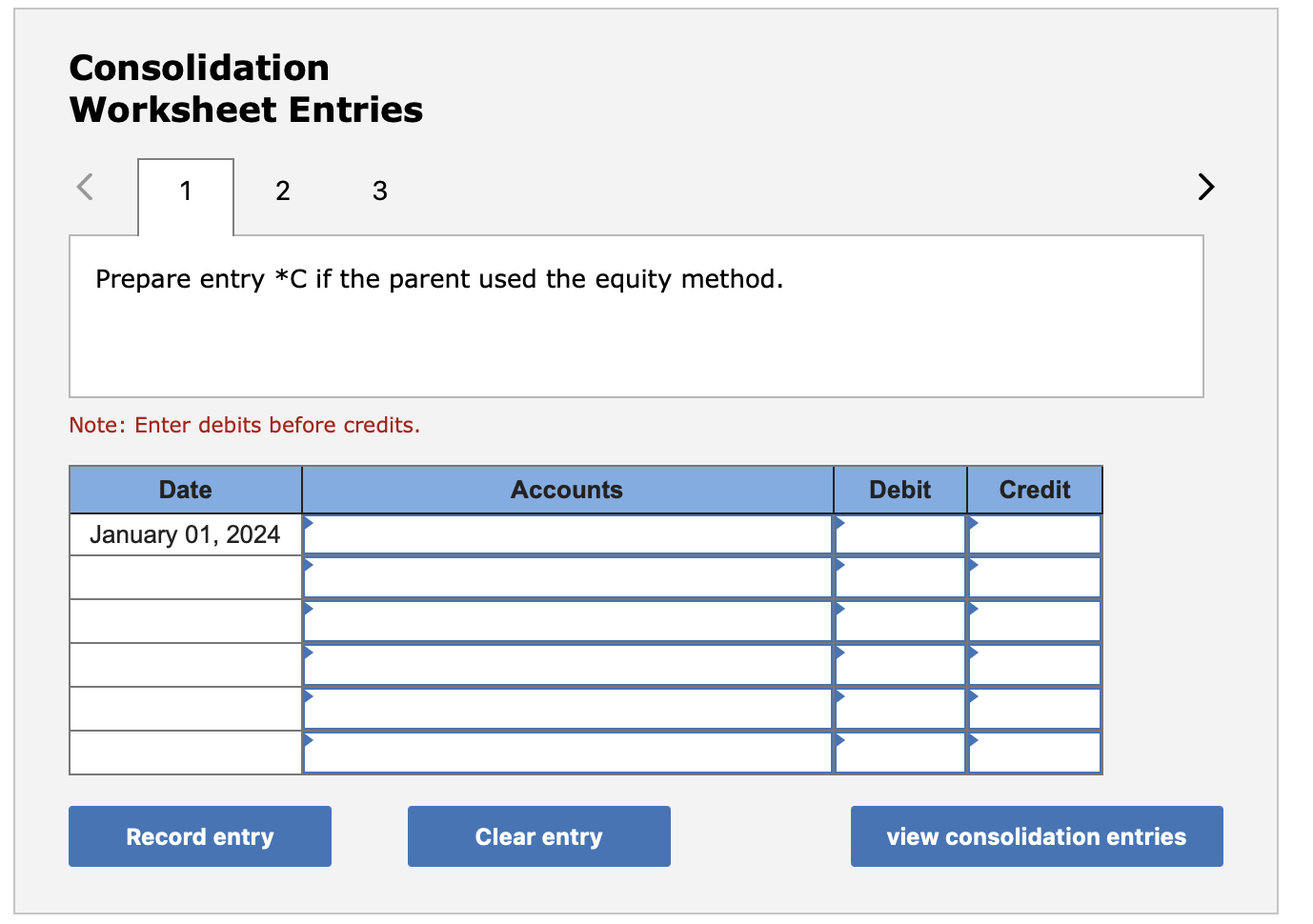The width and height of the screenshot is (1313, 924).
Task: Open the Credit dropdown in the fourth row
Action: pos(974,653)
